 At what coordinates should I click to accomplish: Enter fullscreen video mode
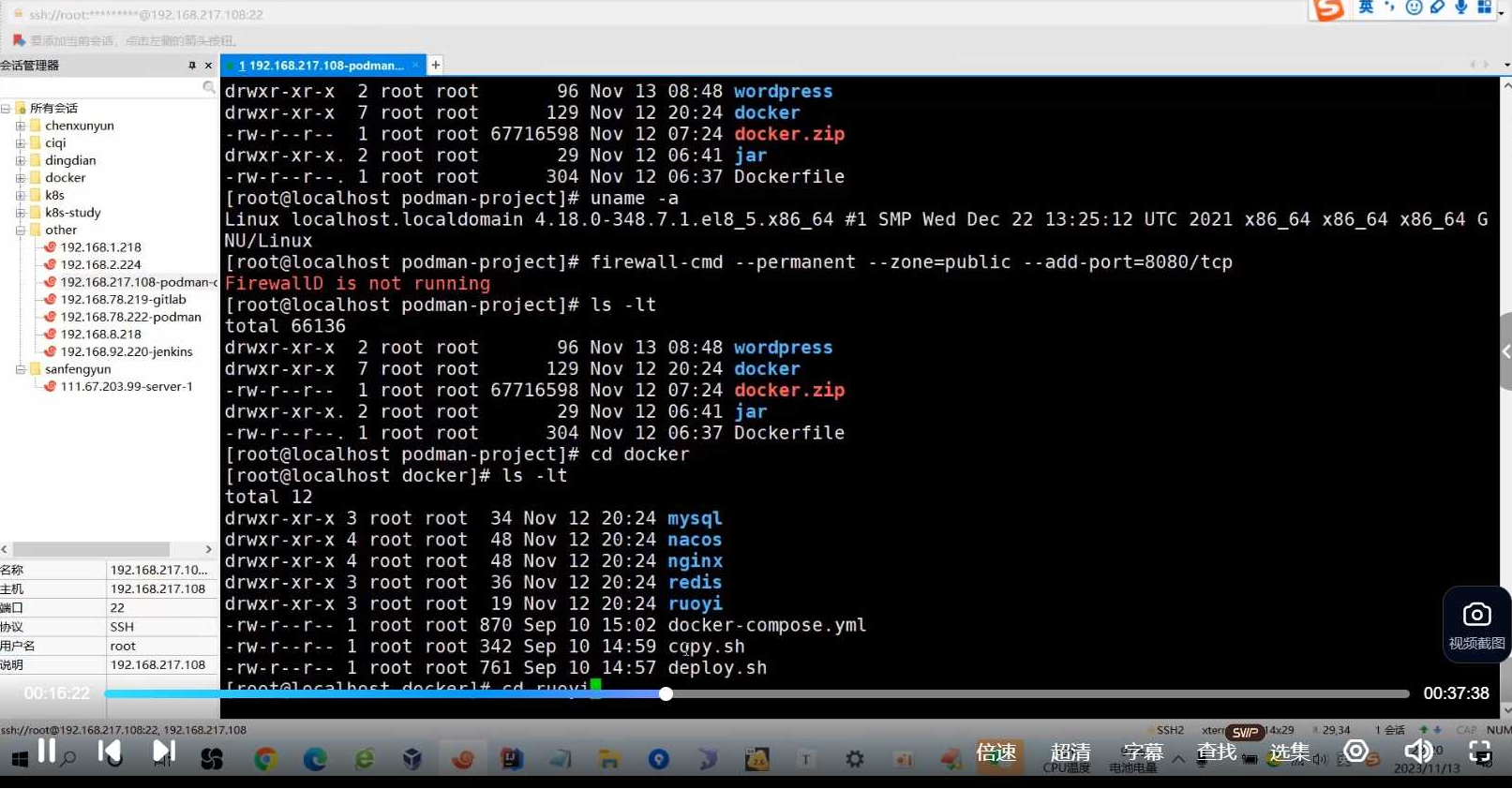(1480, 752)
